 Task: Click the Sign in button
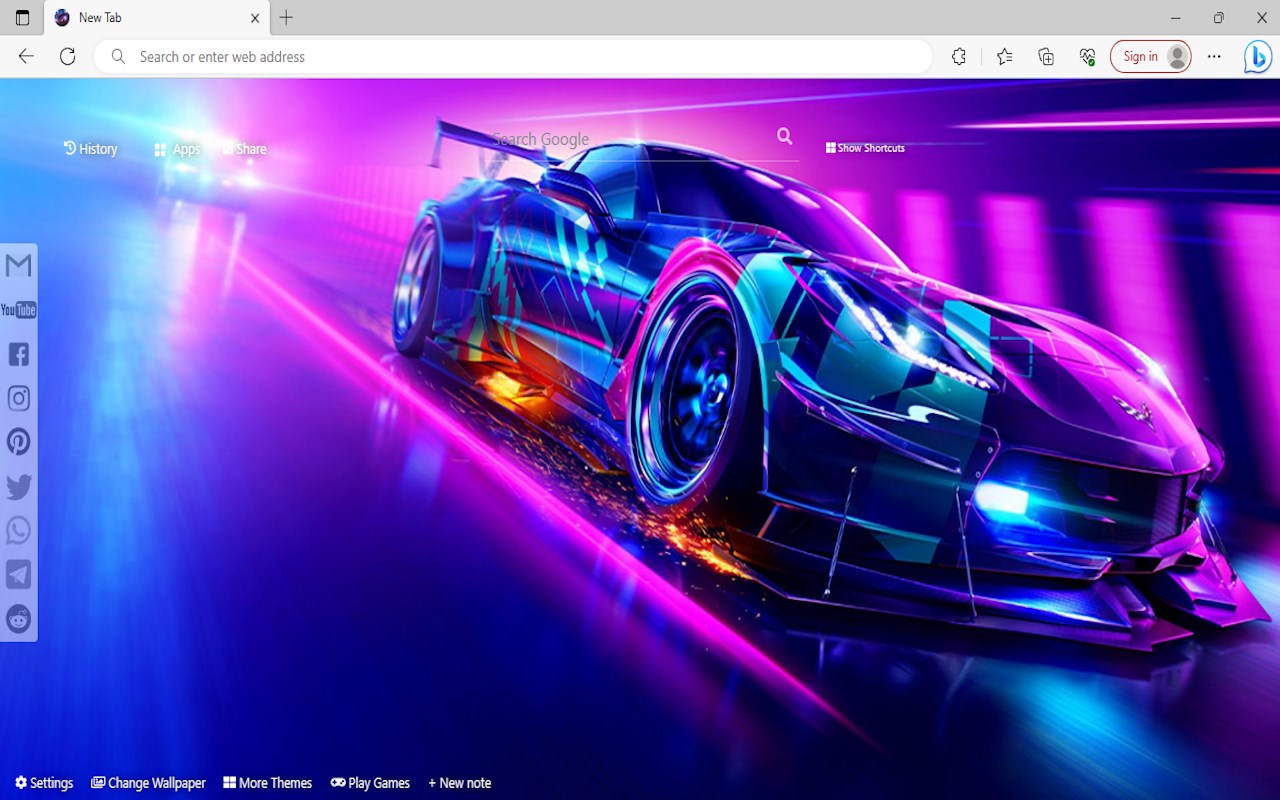(1150, 57)
